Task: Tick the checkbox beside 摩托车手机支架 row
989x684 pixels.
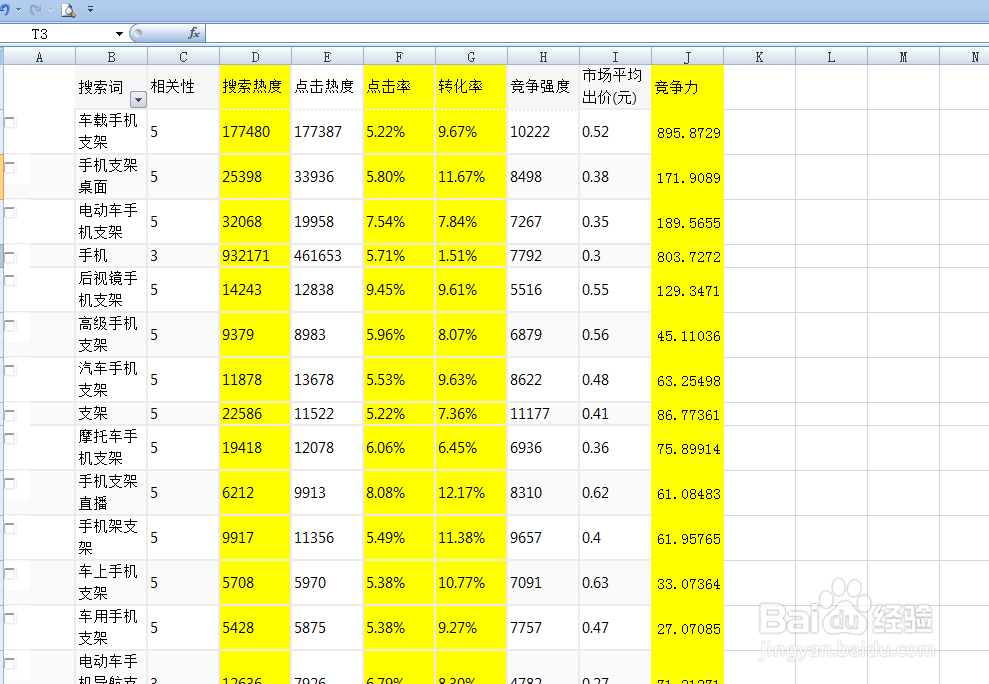Action: click(x=9, y=438)
